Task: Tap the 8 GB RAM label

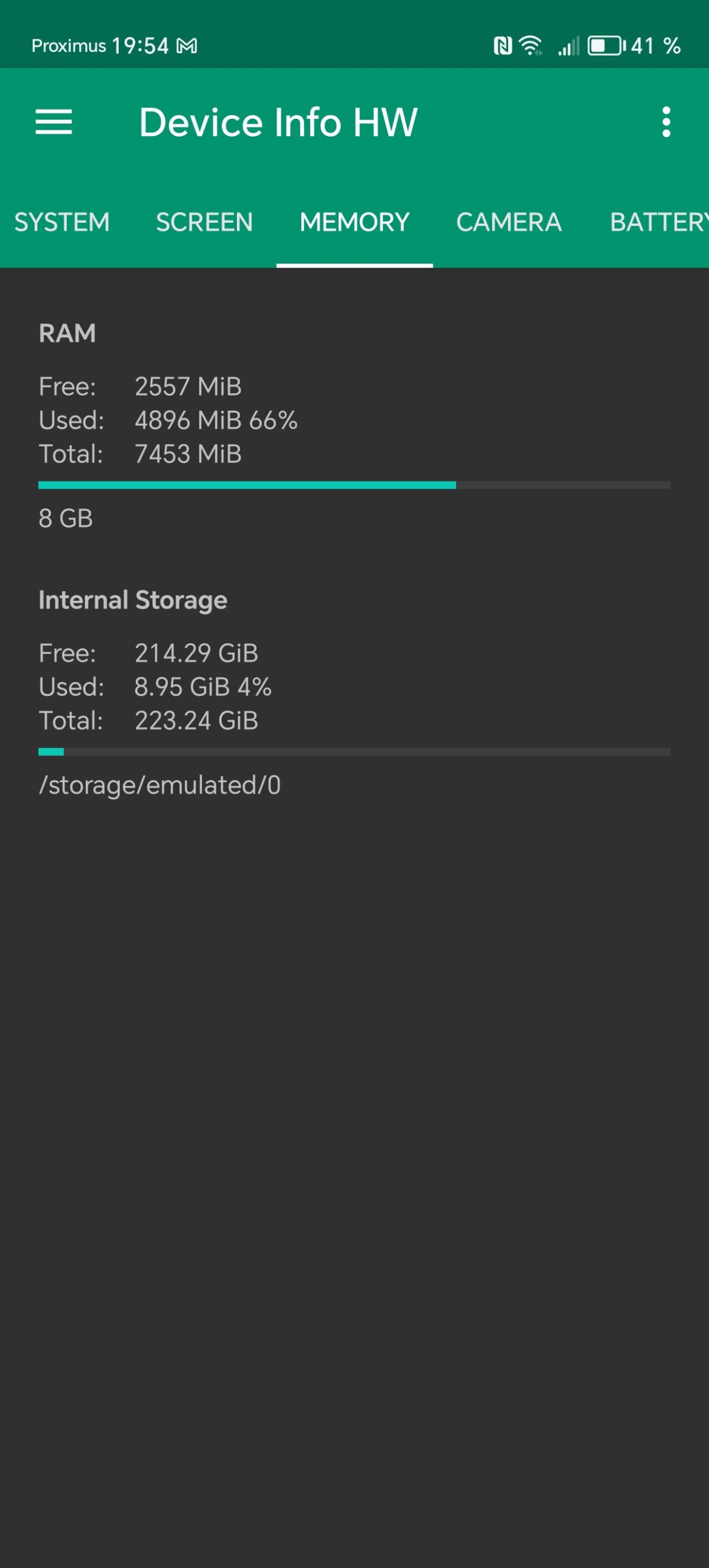Action: (66, 518)
